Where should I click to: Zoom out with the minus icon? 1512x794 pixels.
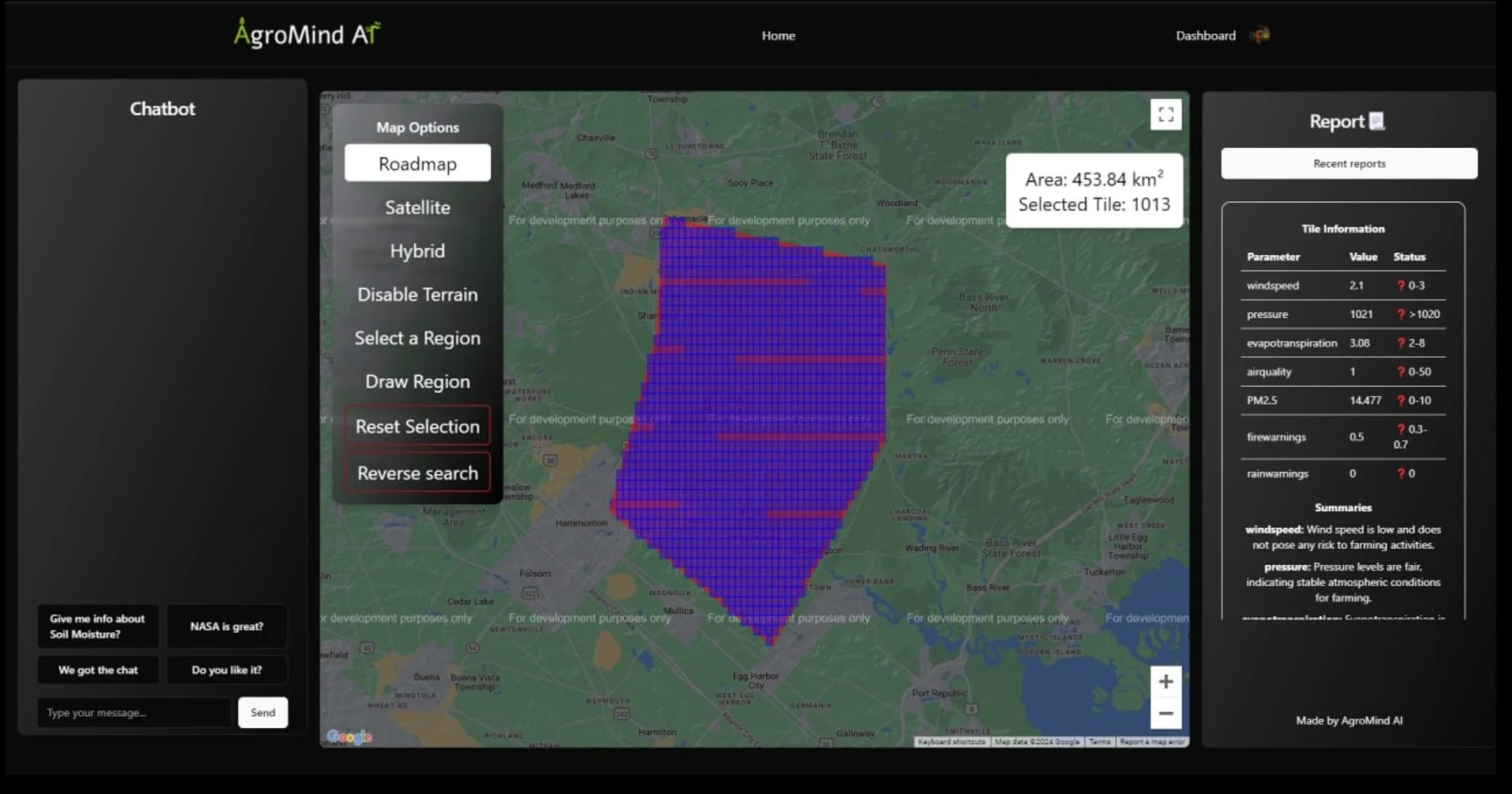coord(1165,713)
